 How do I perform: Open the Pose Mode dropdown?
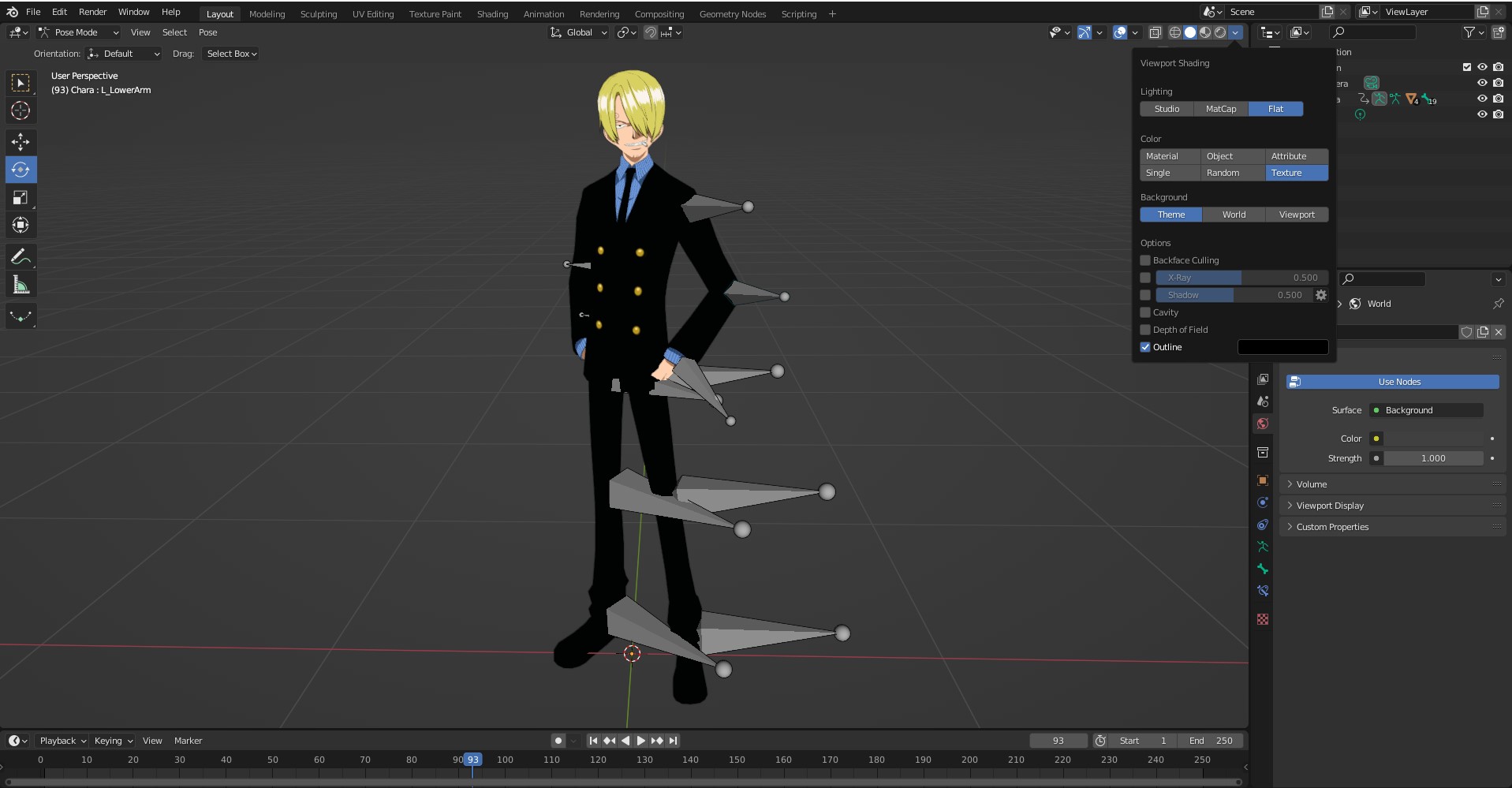[79, 32]
